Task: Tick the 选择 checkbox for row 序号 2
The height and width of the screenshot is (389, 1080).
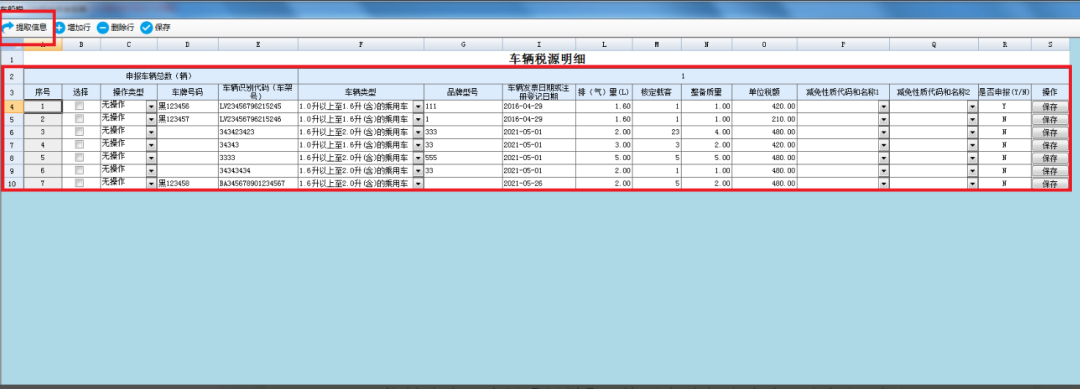Action: click(80, 119)
